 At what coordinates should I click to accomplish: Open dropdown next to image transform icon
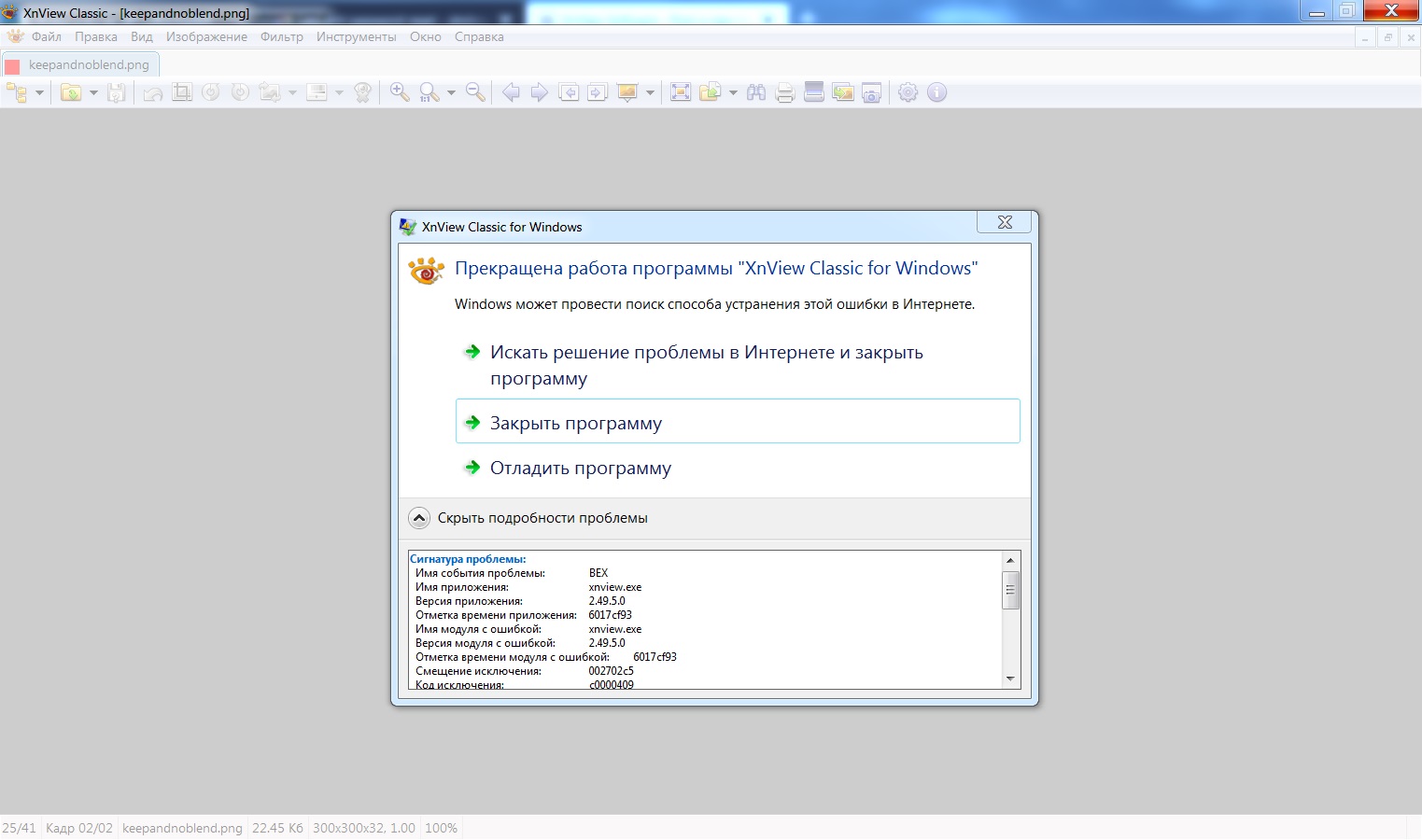click(x=292, y=92)
